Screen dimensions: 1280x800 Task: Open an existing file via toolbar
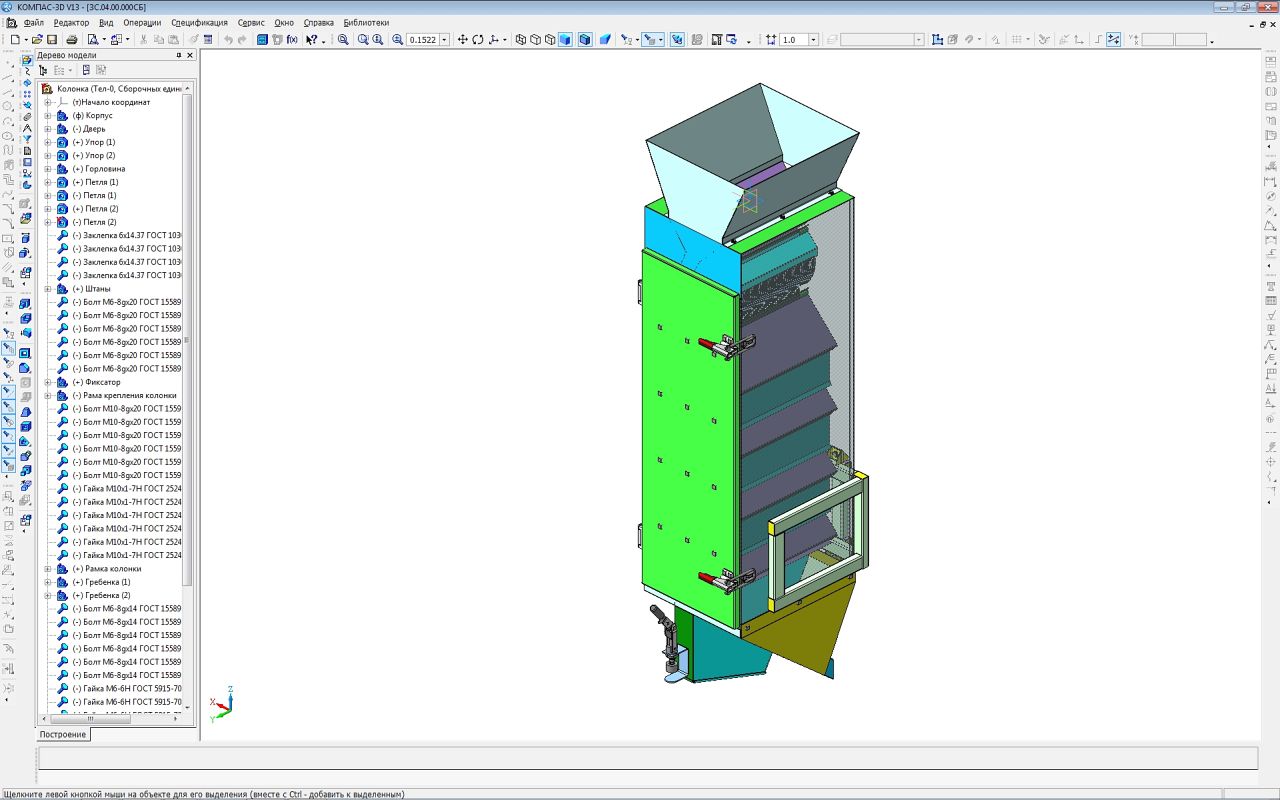[36, 40]
